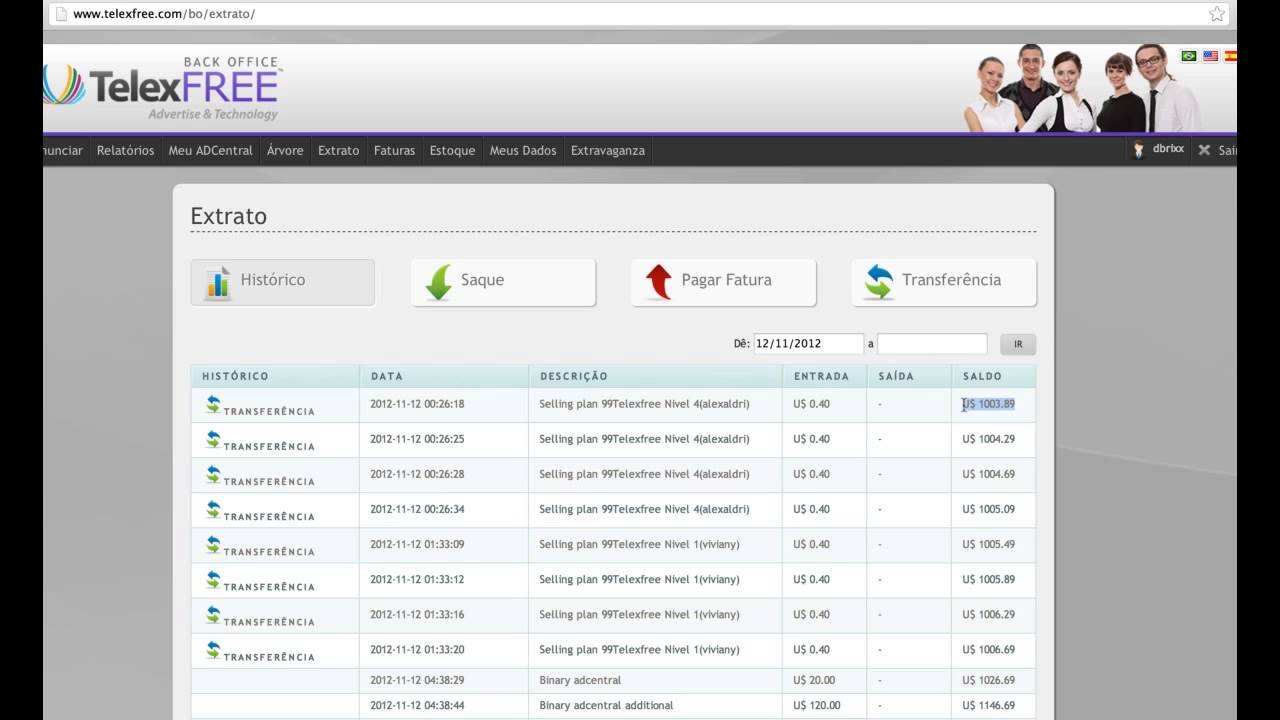Click date 2012-11-12 04:38:29
The image size is (1280, 720).
417,680
